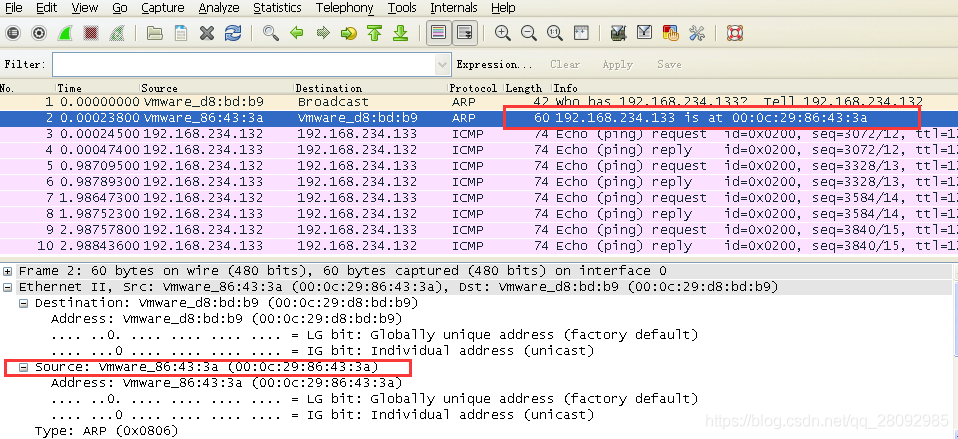Image resolution: width=958 pixels, height=439 pixels.
Task: Click the Expression... button
Action: click(x=494, y=64)
